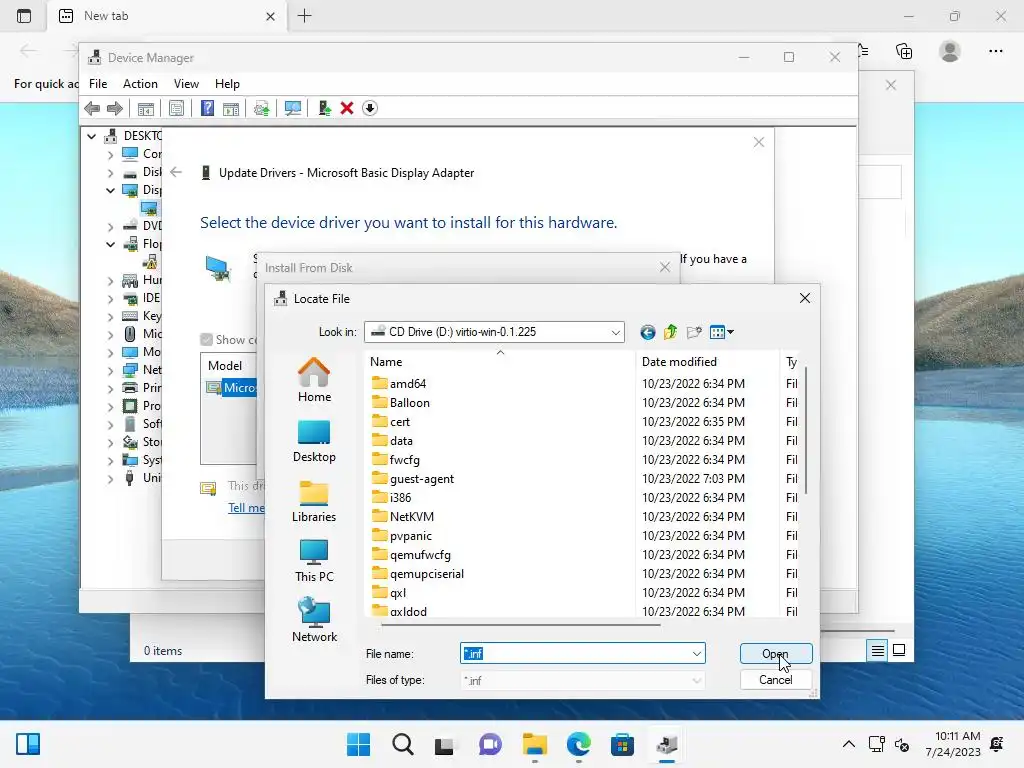Select the amd64 folder

[399, 383]
